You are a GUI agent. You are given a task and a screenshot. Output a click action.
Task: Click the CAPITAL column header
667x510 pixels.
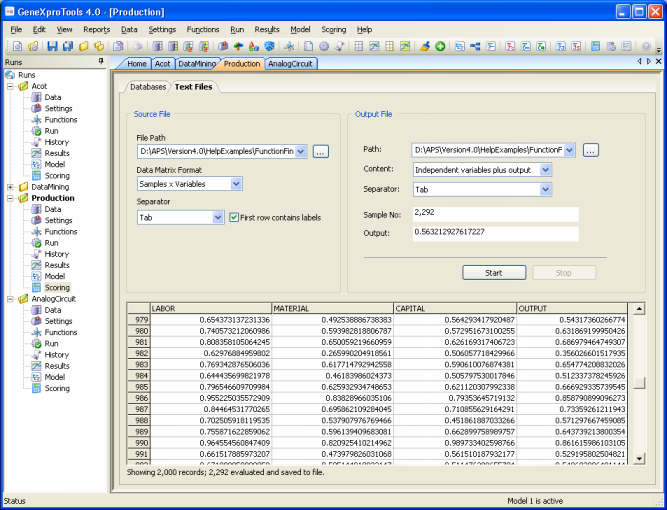pos(455,308)
